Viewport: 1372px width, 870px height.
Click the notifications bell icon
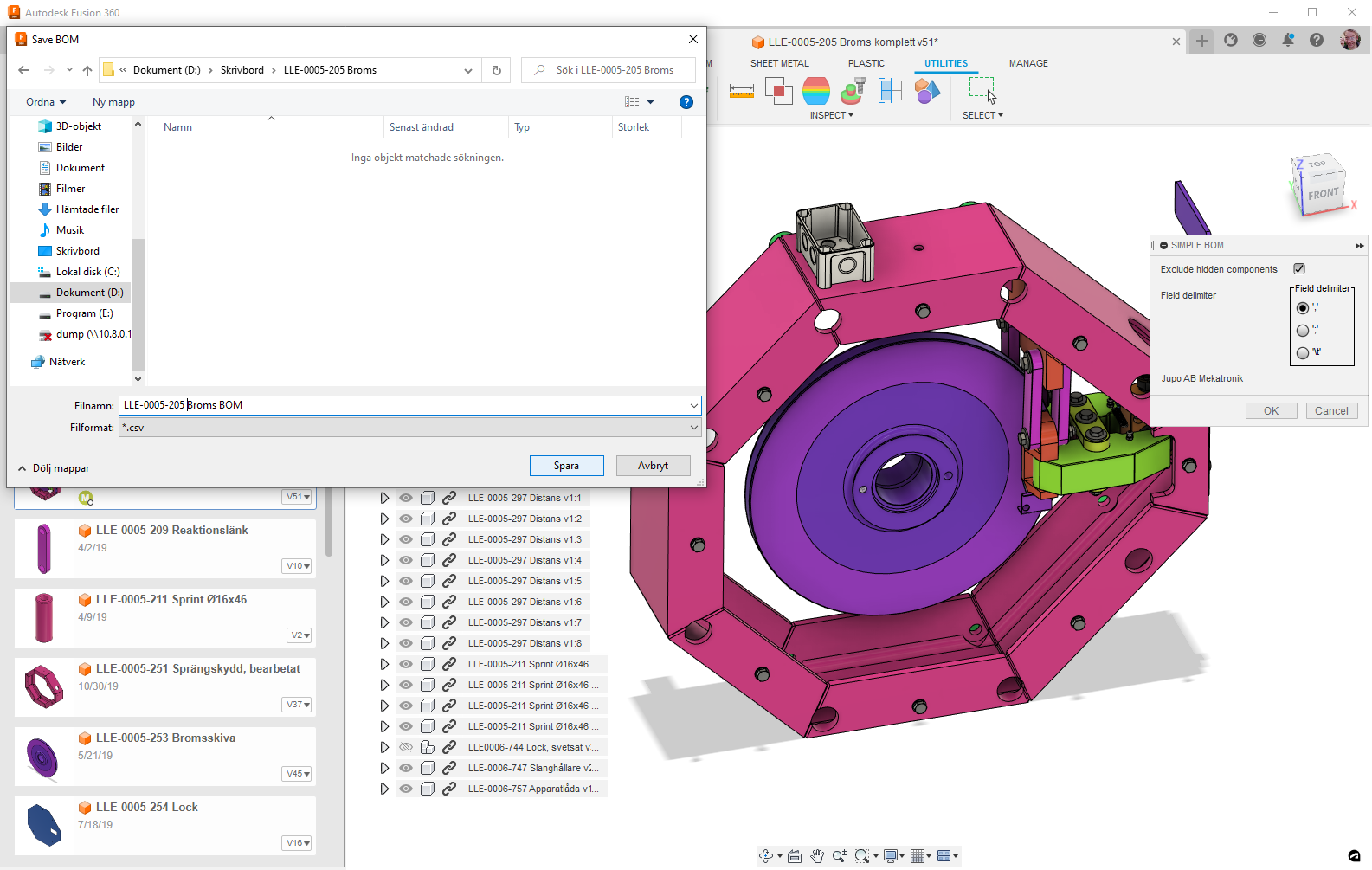tap(1288, 41)
